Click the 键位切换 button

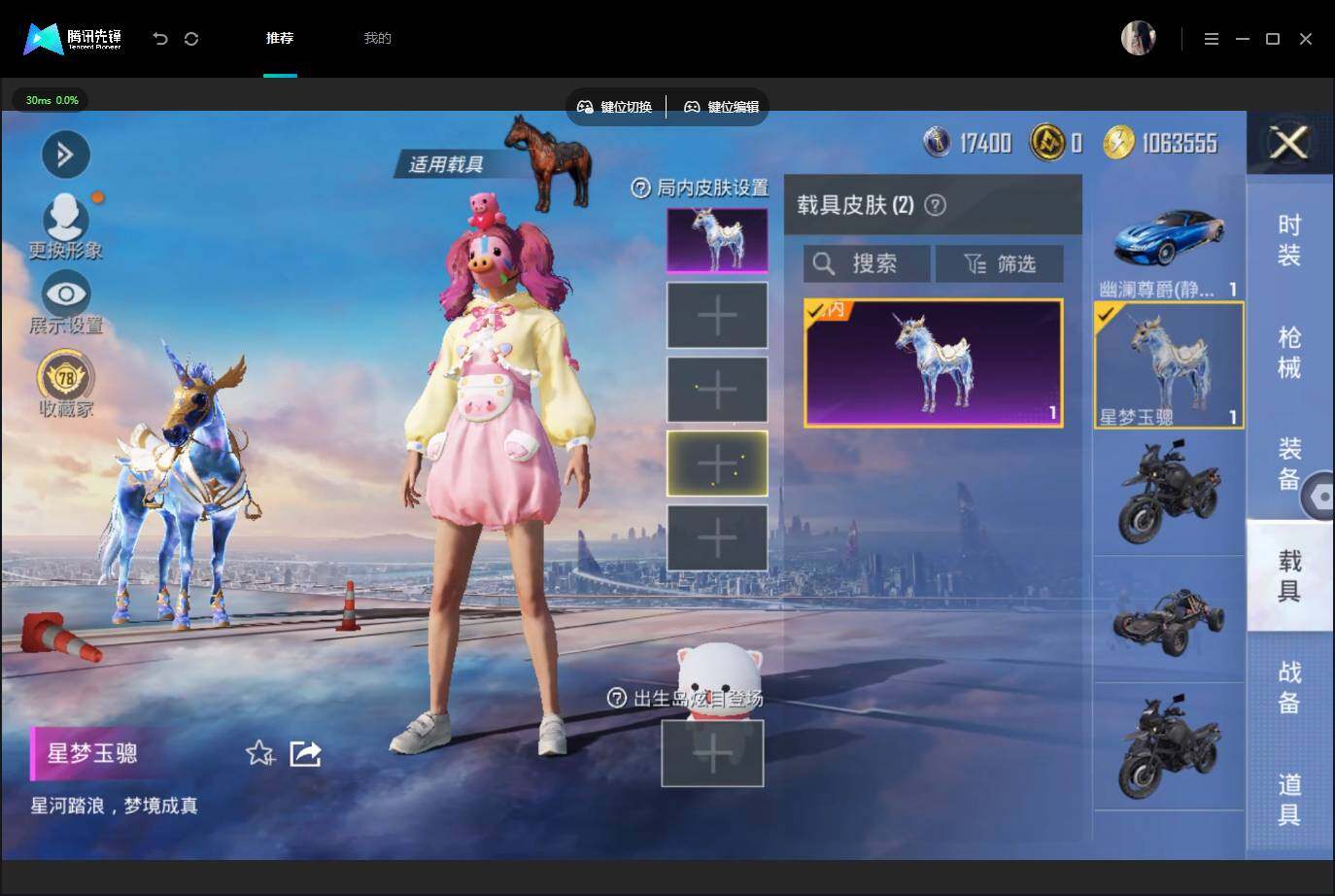click(614, 107)
